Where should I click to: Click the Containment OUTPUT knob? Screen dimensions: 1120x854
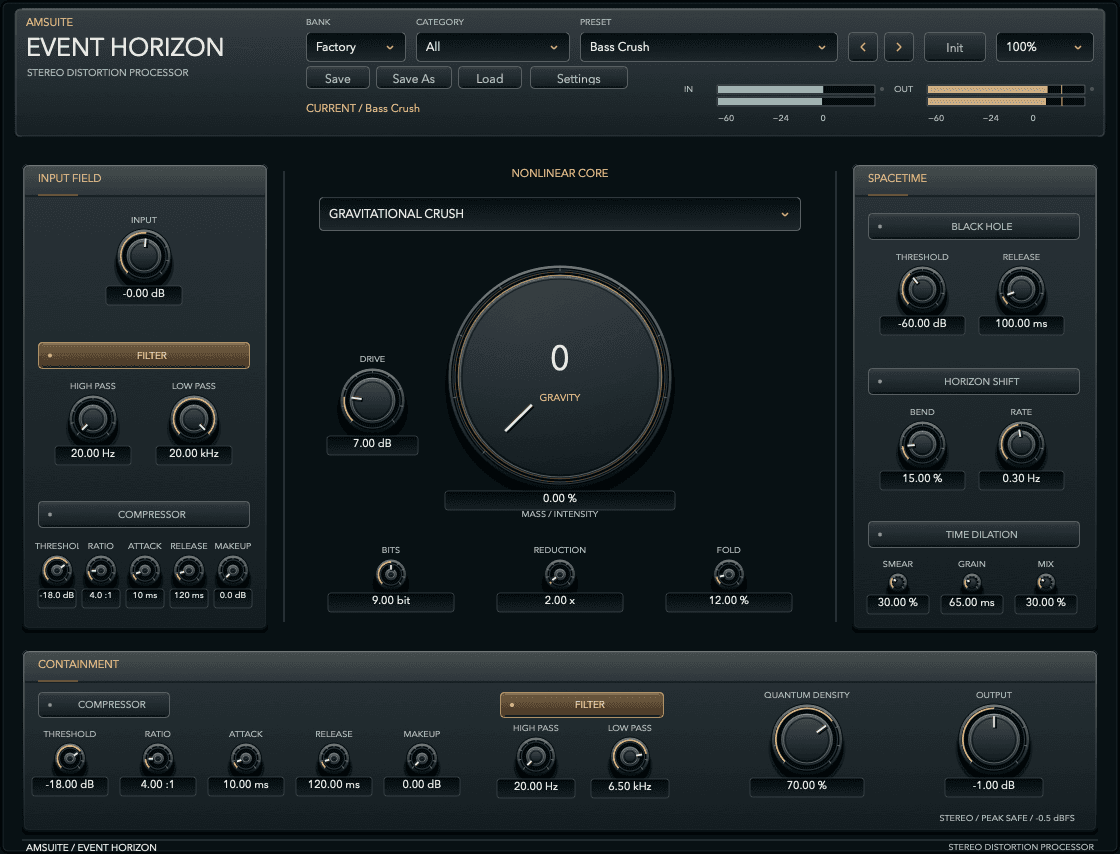pyautogui.click(x=994, y=740)
